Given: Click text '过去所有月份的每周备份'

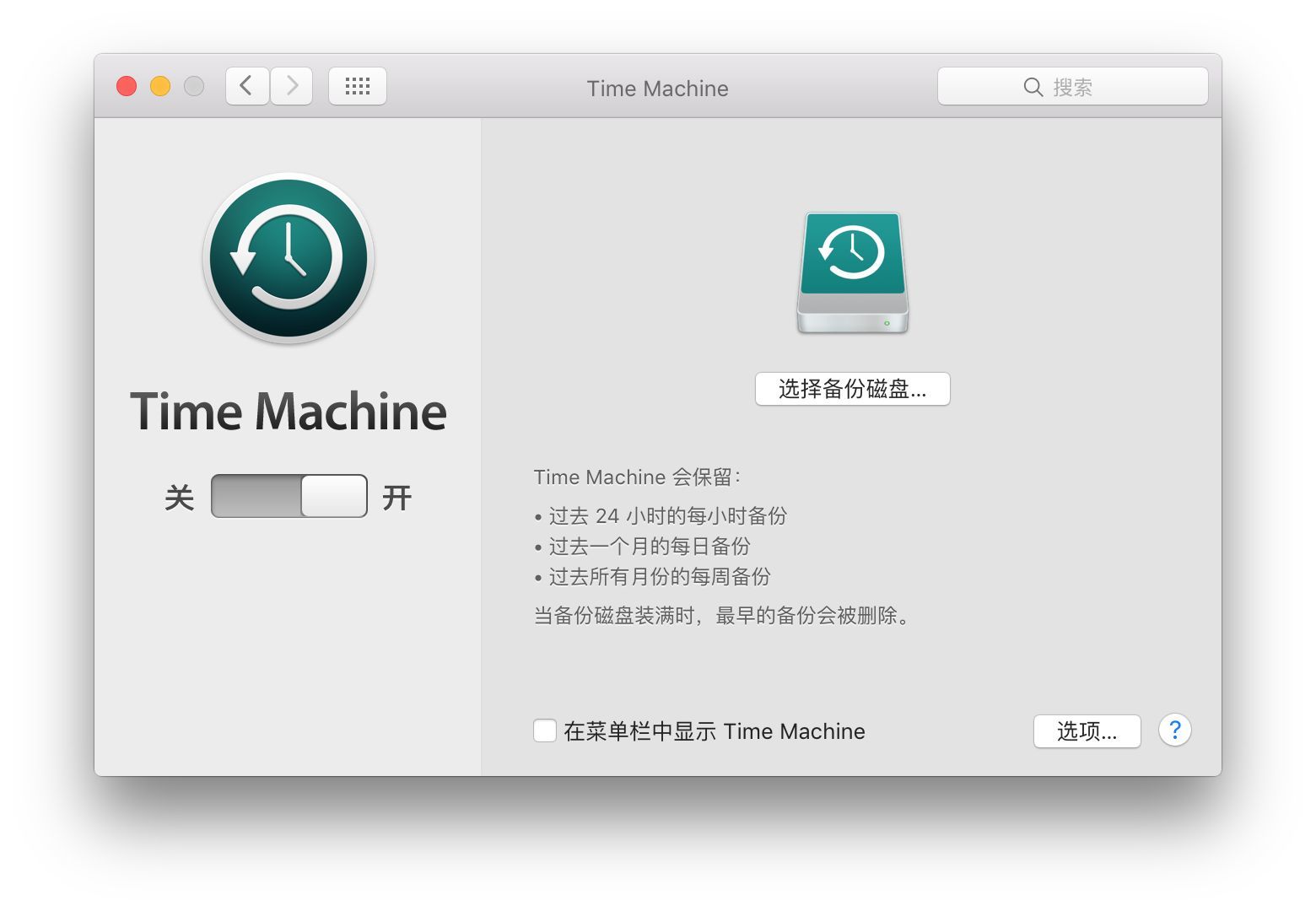Looking at the screenshot, I should point(660,577).
